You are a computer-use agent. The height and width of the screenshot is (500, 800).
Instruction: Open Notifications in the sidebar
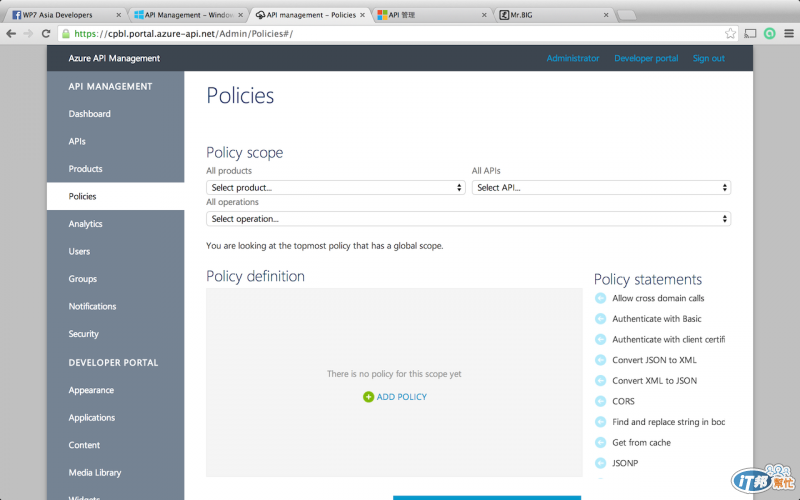[92, 307]
